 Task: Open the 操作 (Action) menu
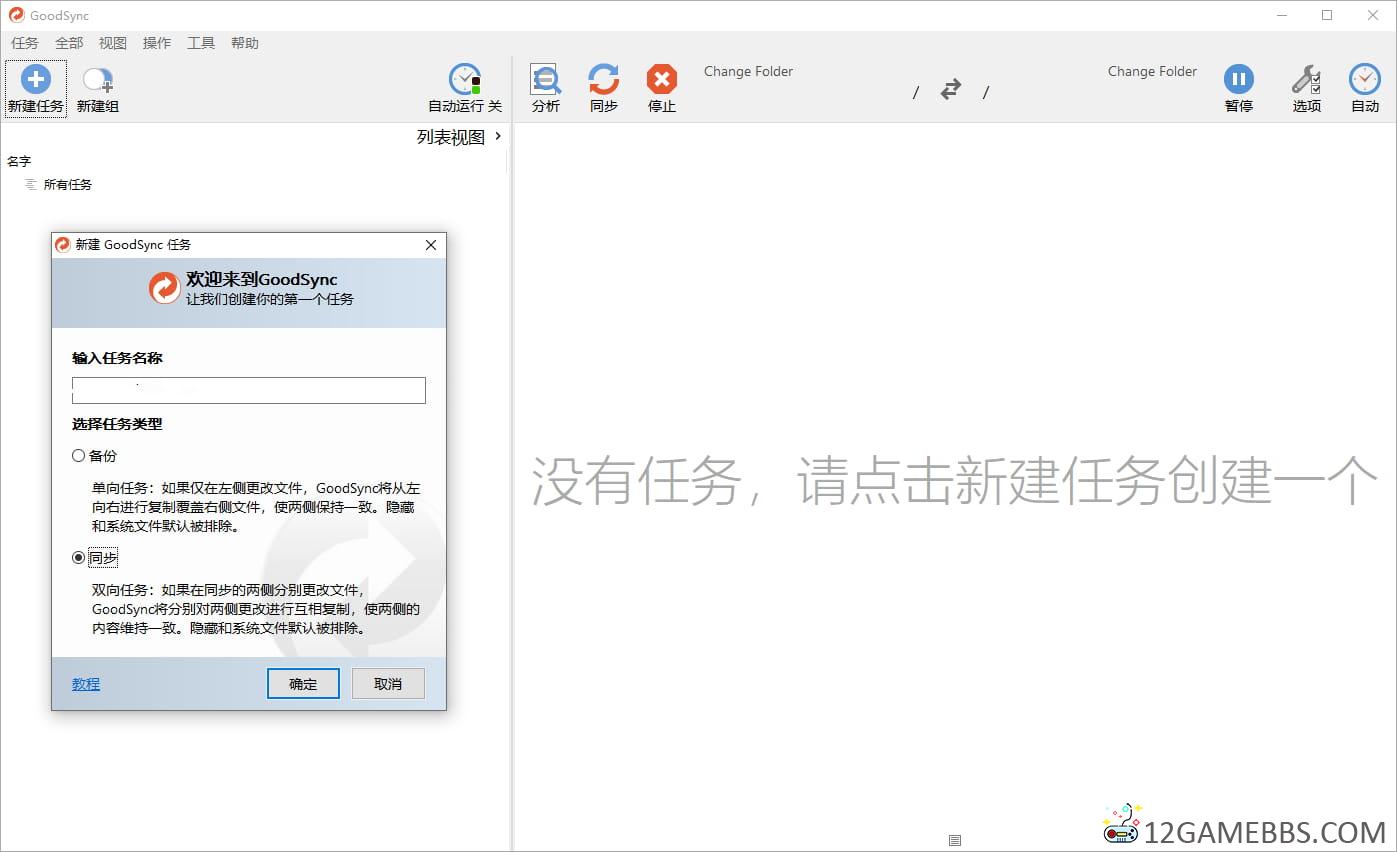157,43
